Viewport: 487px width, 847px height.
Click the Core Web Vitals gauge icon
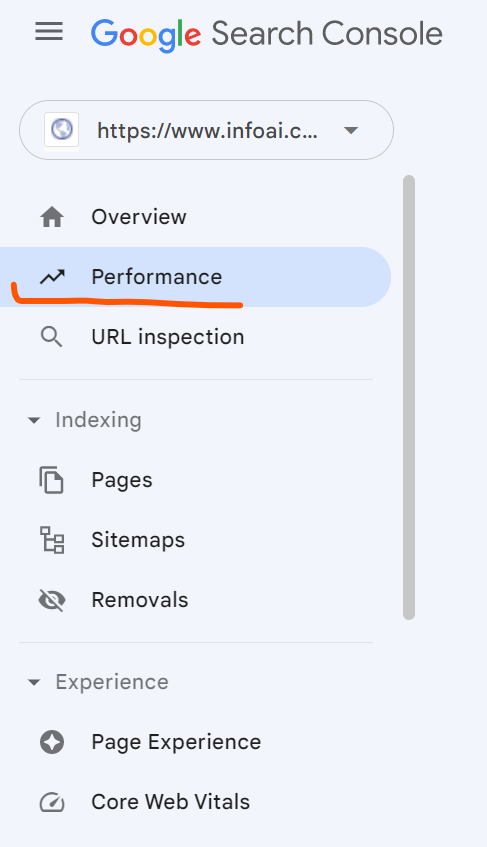pyautogui.click(x=52, y=802)
